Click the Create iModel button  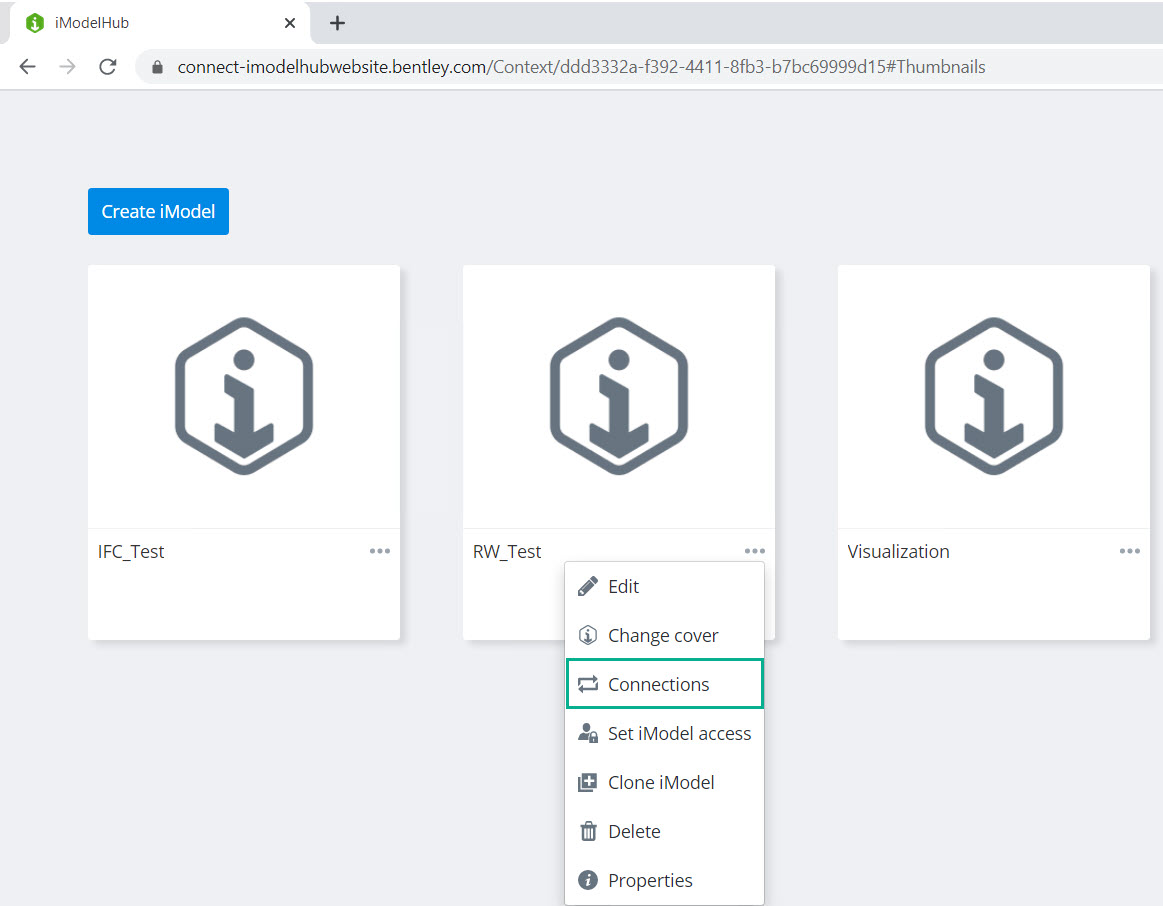pyautogui.click(x=158, y=211)
